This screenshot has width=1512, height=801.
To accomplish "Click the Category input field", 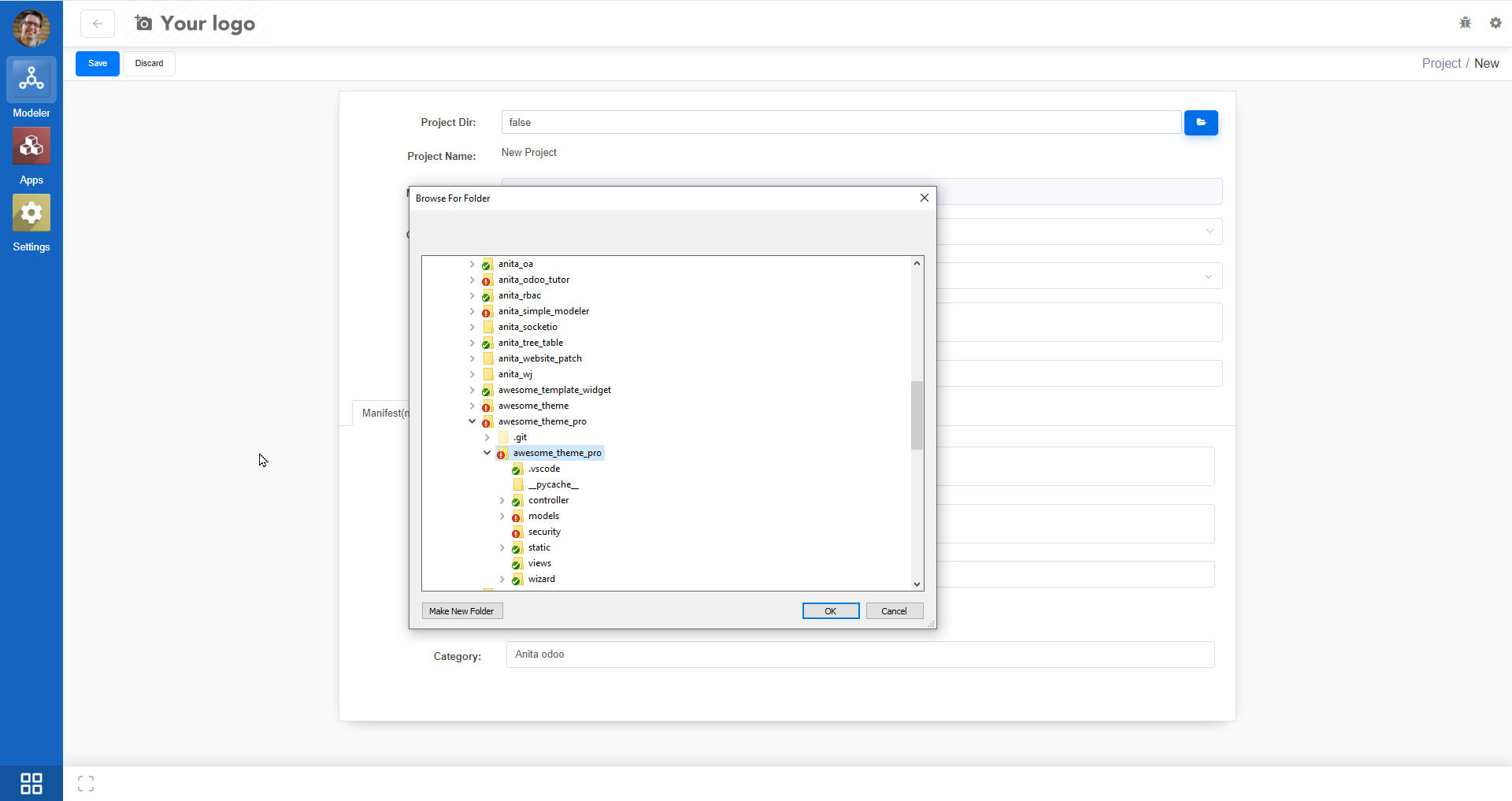I will click(860, 655).
